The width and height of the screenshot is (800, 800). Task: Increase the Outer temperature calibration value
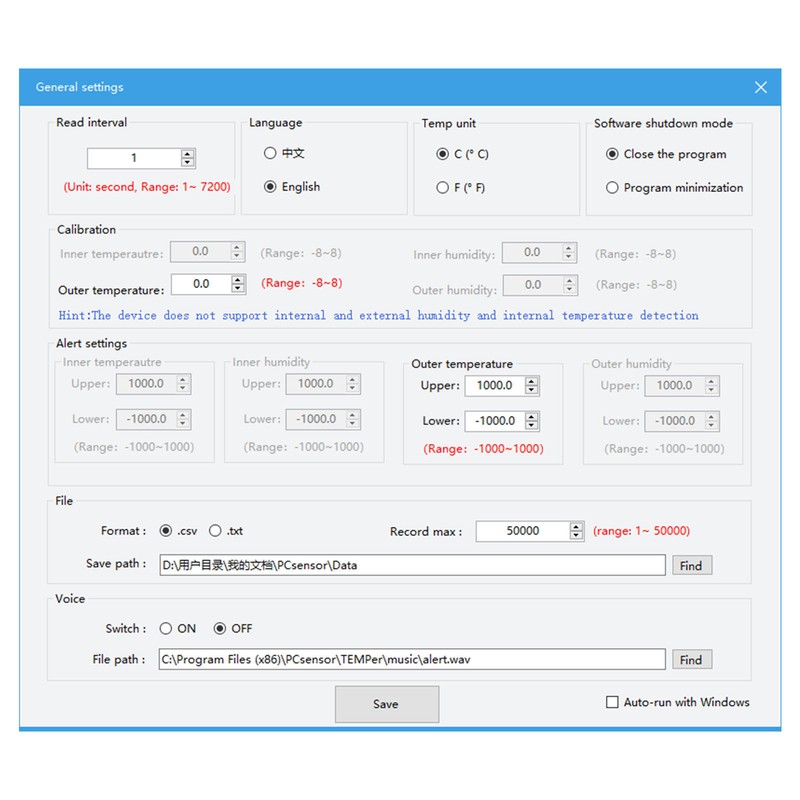pos(236,280)
